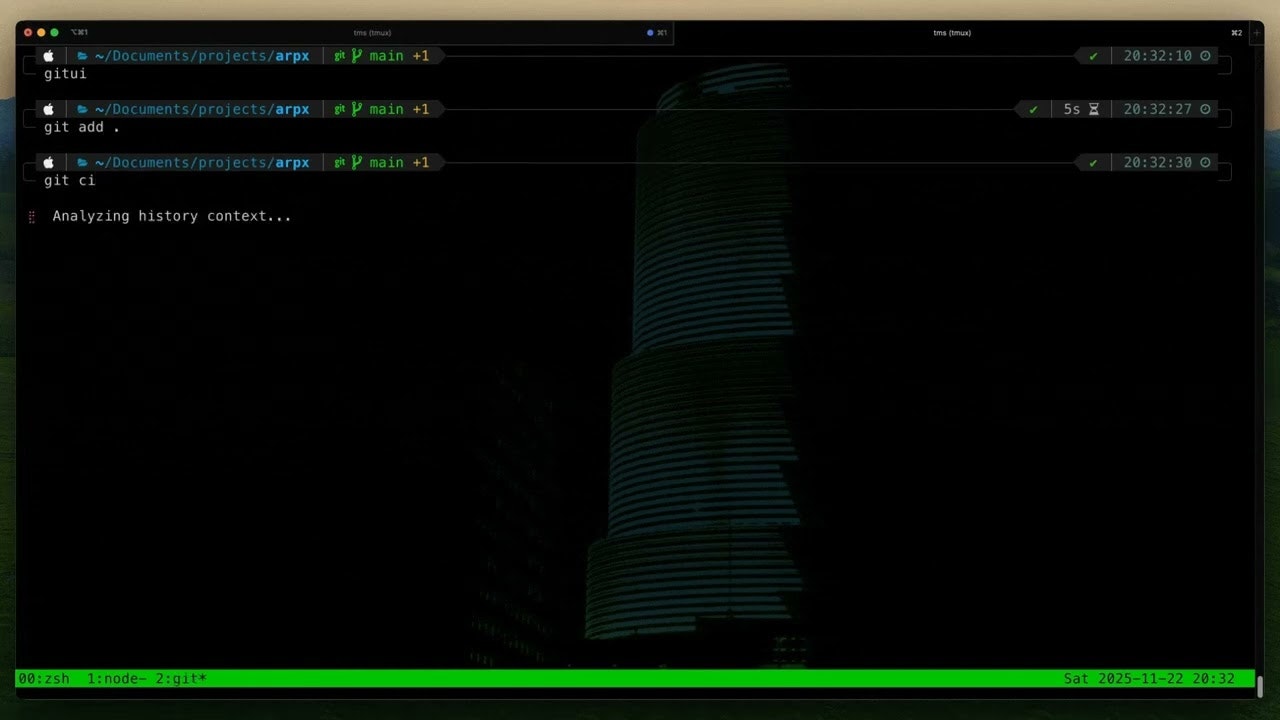Viewport: 1280px width, 720px height.
Task: Click the terminal scrollbar thumb at the window's right edge
Action: 1260,687
